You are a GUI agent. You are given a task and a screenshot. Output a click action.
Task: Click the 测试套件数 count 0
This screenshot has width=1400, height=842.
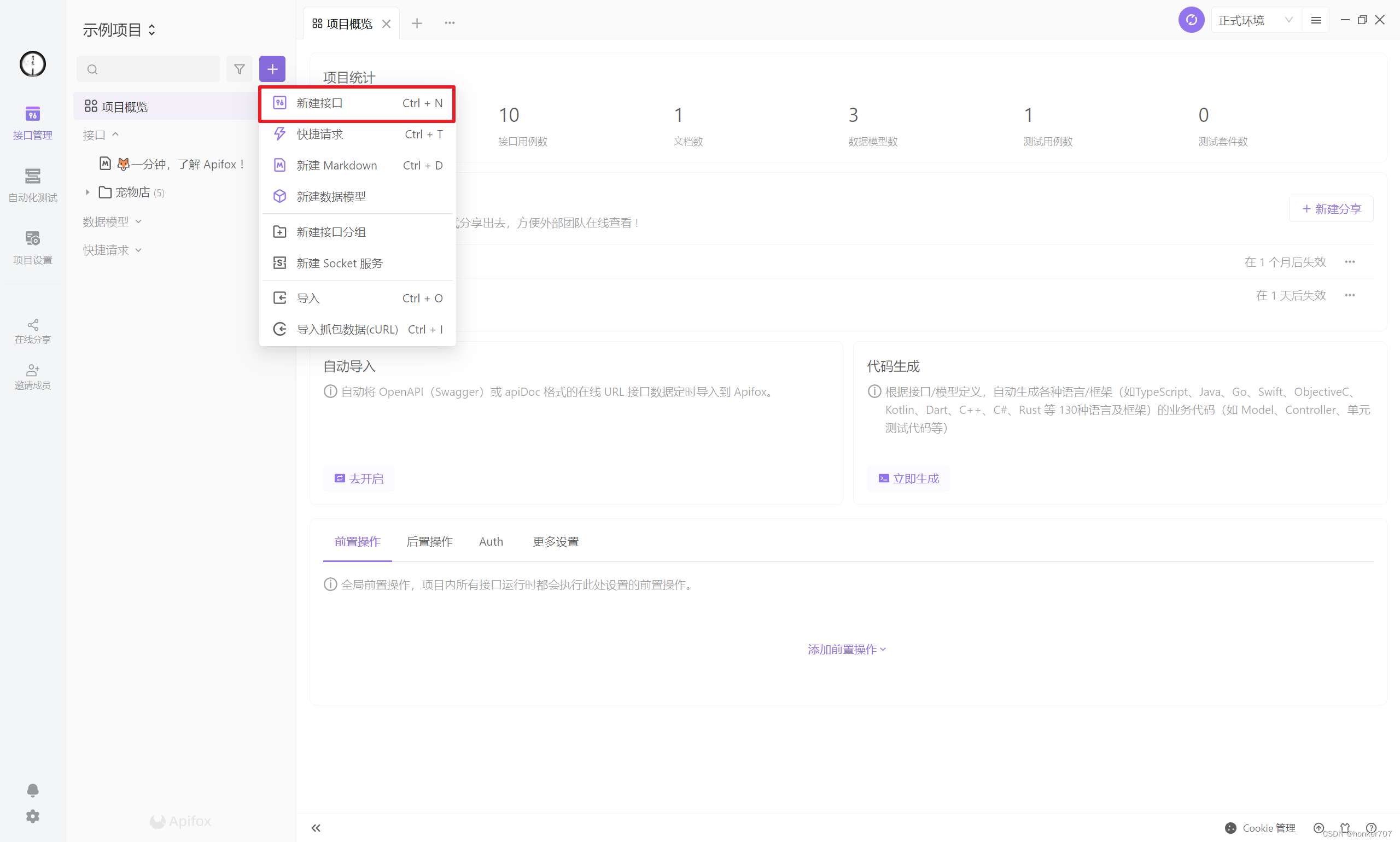1203,115
